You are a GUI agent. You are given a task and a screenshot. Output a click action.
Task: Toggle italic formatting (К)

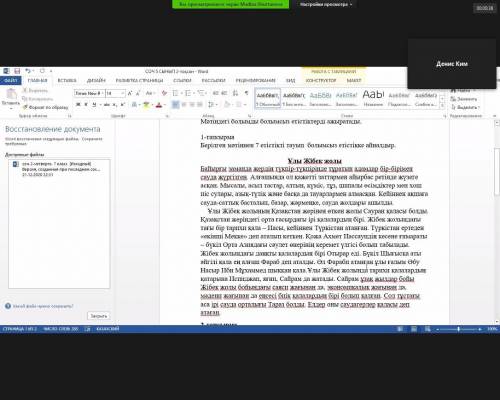click(86, 105)
